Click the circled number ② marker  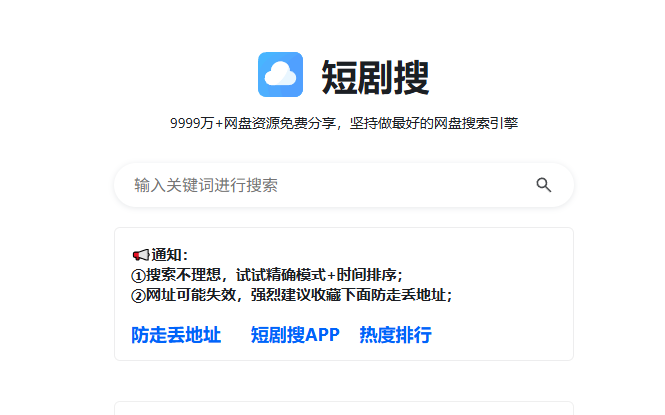coord(138,295)
